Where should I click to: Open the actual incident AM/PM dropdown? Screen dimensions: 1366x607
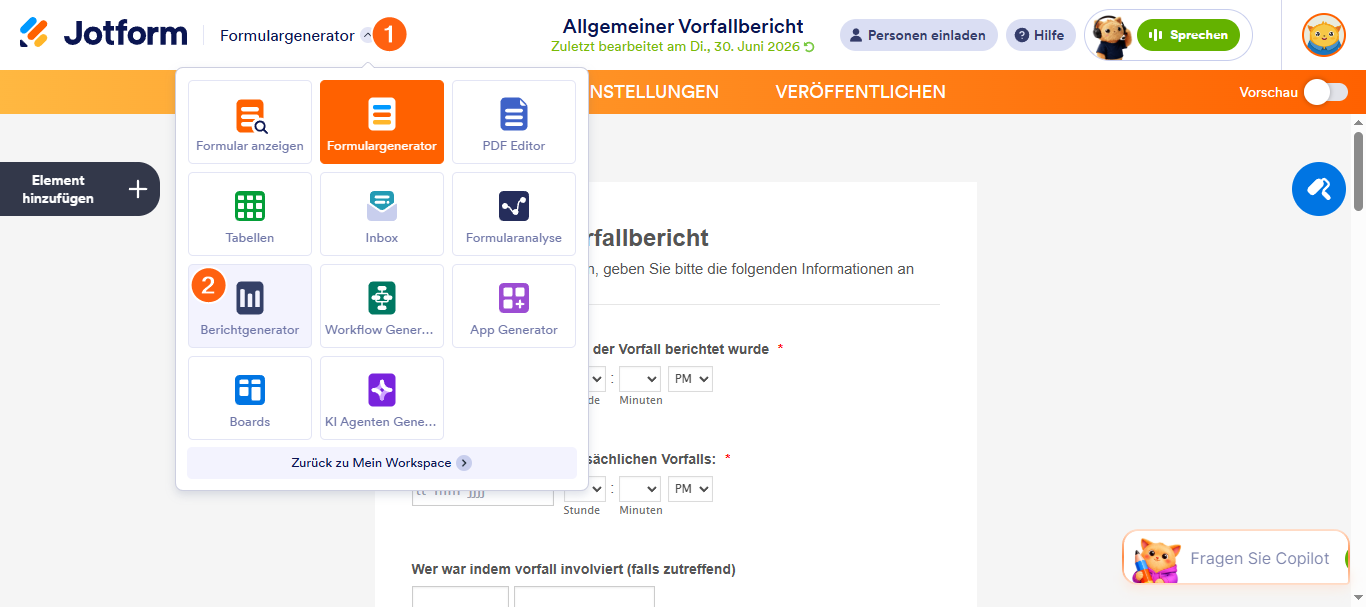coord(690,489)
